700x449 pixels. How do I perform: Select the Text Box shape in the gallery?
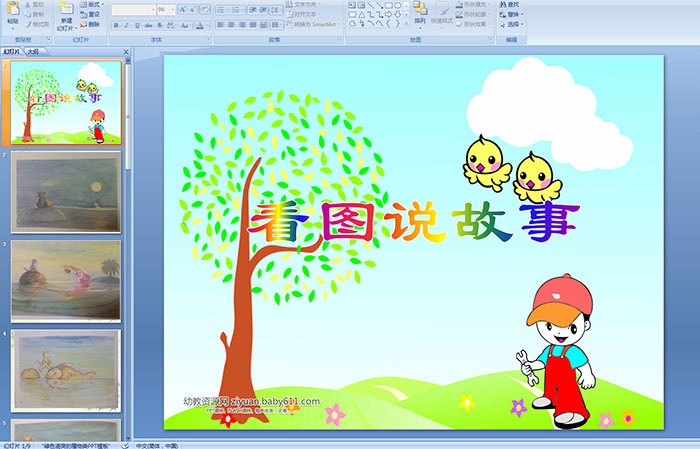pyautogui.click(x=352, y=5)
